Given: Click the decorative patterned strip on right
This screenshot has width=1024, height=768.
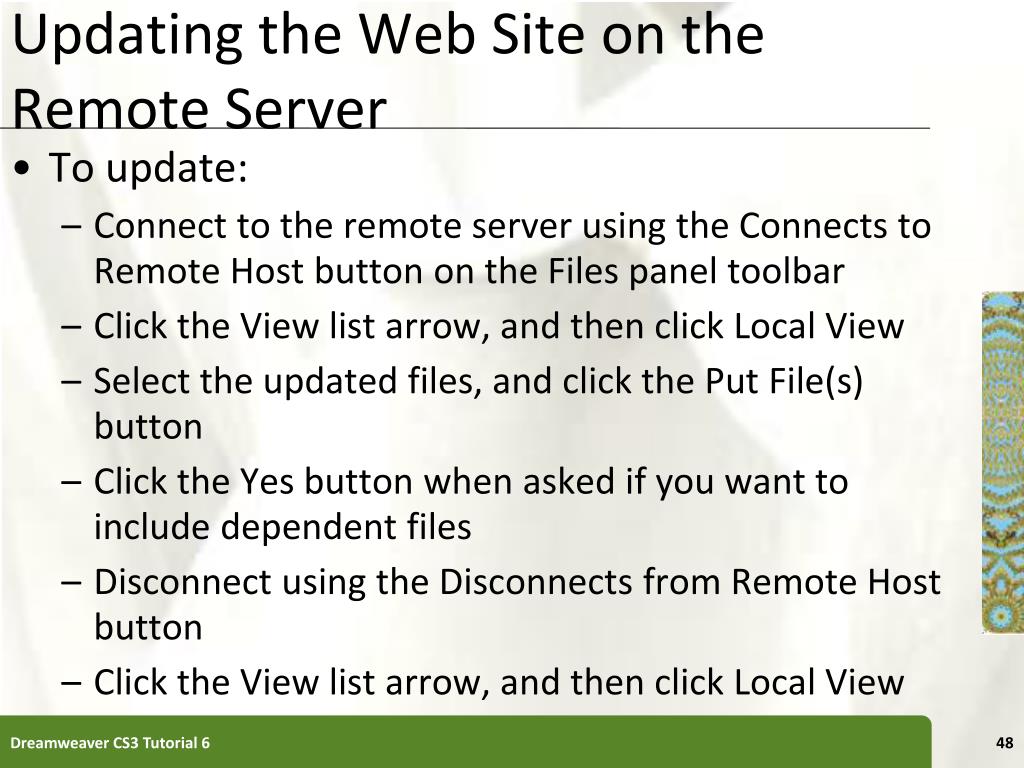Looking at the screenshot, I should pos(1002,462).
